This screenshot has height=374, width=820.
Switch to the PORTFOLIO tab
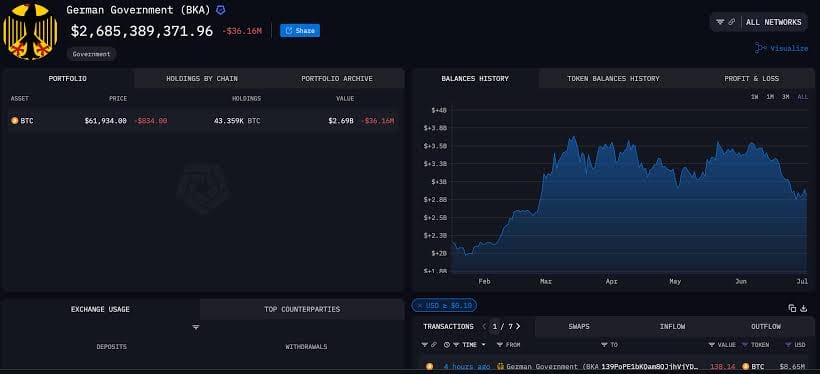pyautogui.click(x=67, y=78)
